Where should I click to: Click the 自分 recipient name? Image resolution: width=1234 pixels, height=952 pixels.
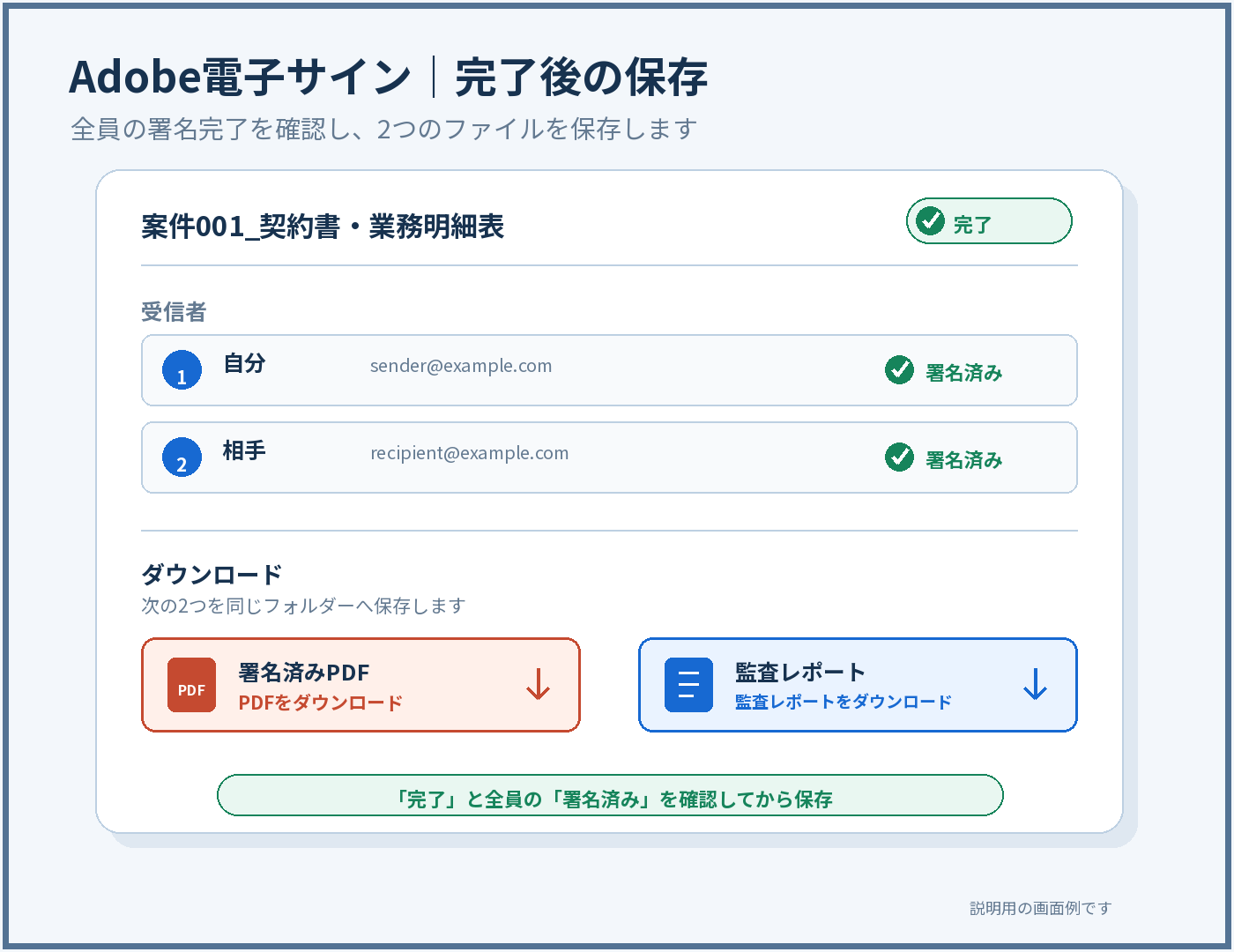[x=244, y=363]
